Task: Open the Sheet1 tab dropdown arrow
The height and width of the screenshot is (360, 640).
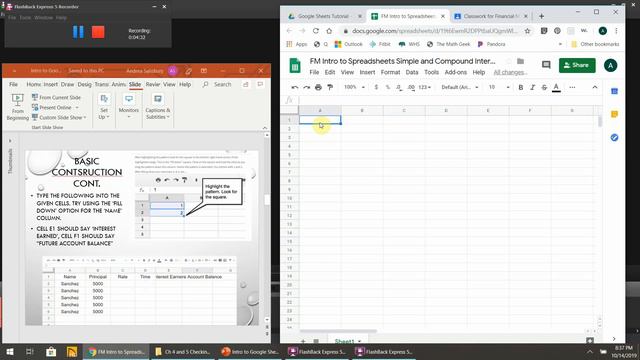Action: tap(360, 341)
